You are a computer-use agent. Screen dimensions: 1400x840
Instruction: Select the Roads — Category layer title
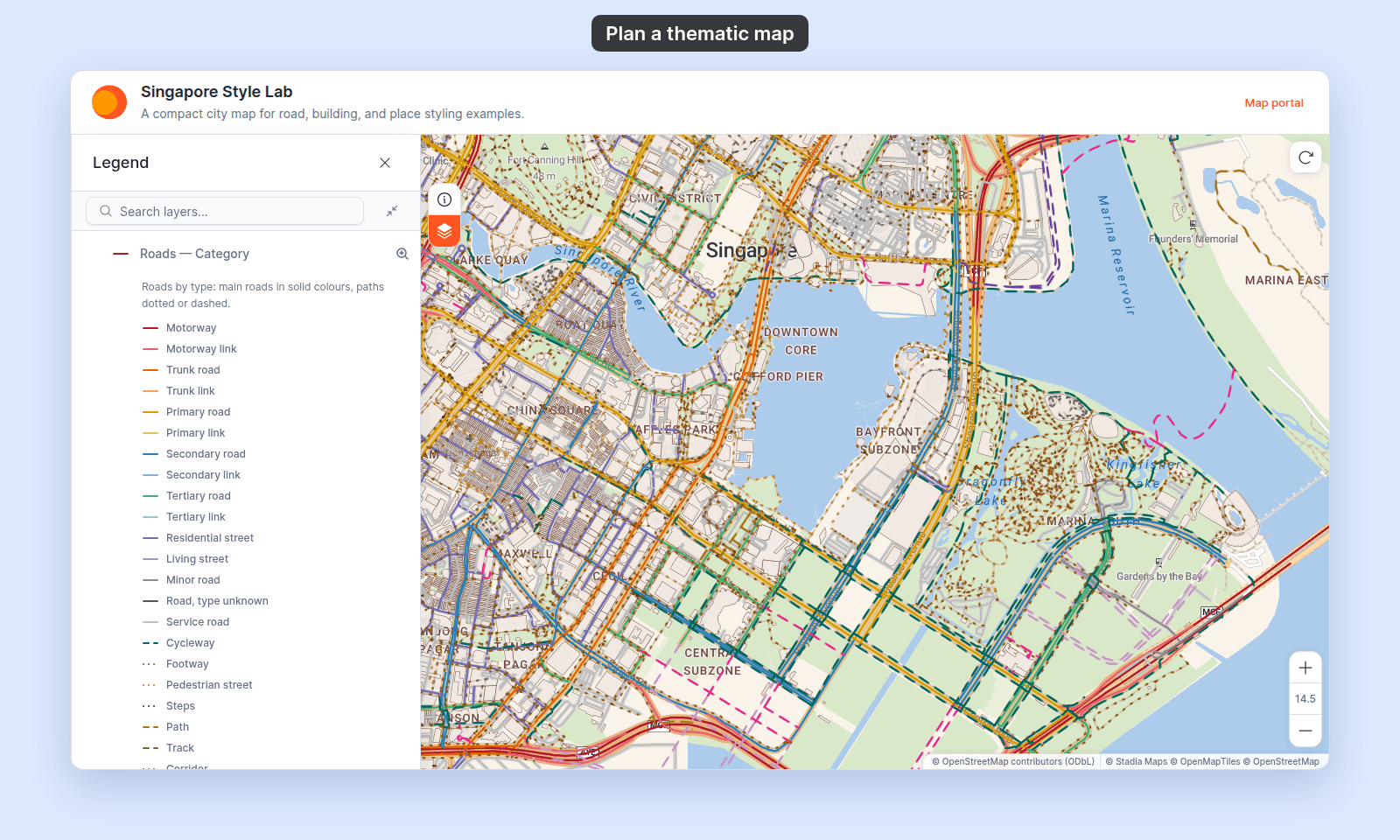[194, 254]
